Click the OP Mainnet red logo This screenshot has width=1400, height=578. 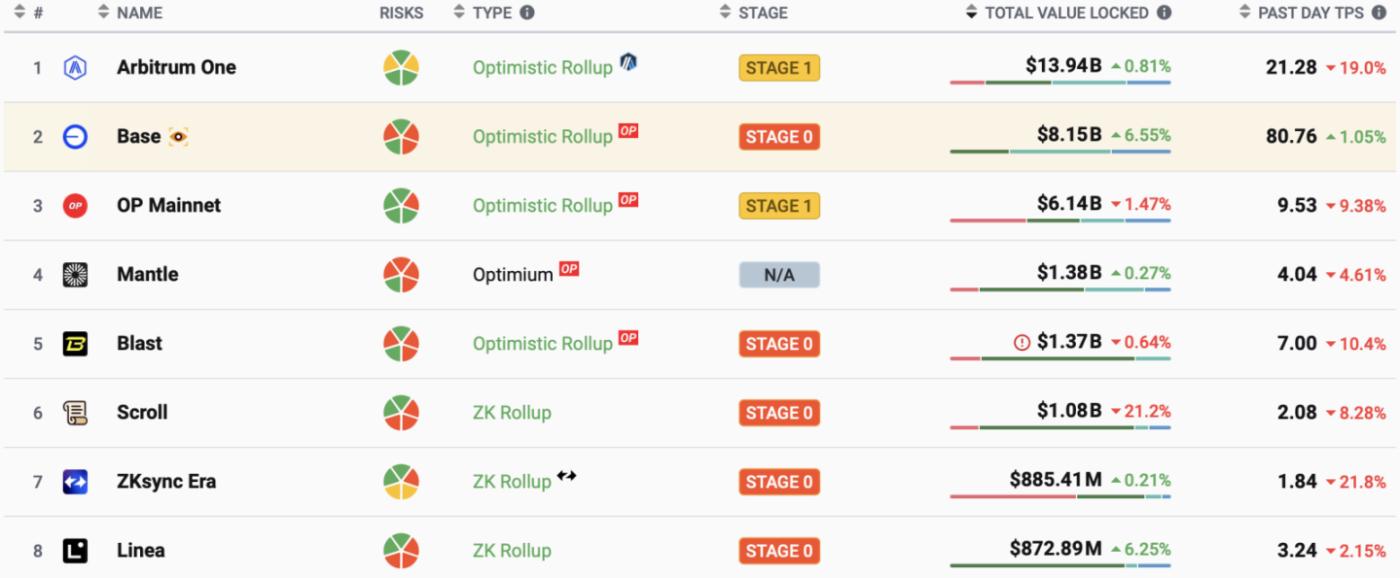coord(75,206)
